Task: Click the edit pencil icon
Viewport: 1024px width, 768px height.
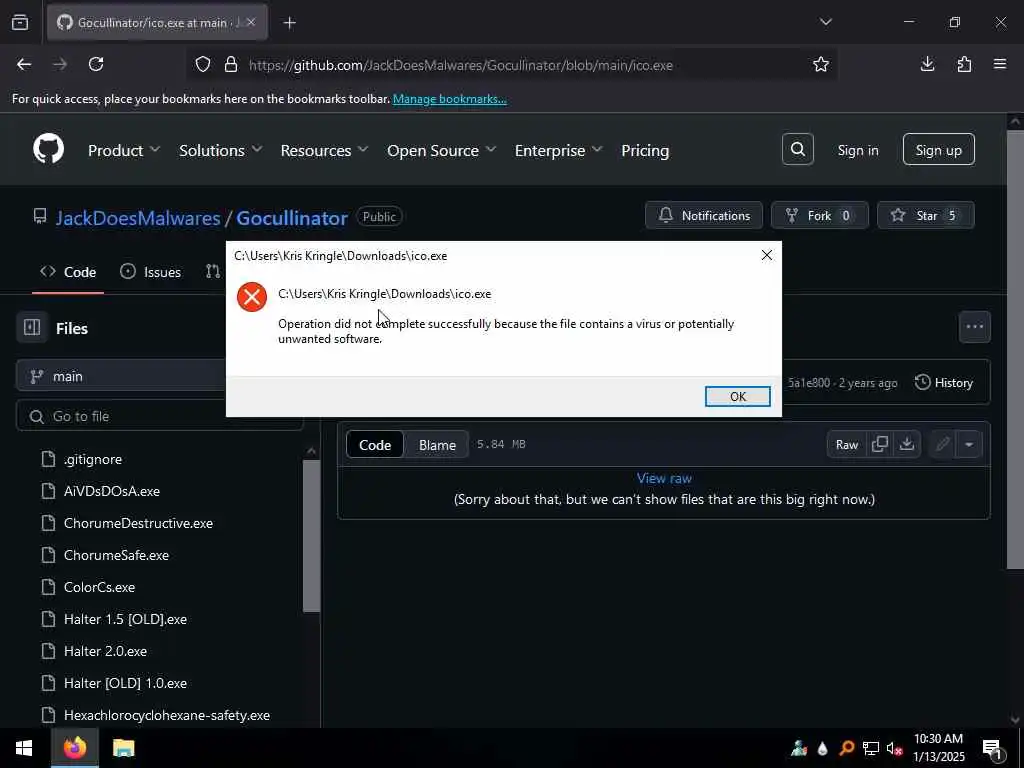Action: click(942, 445)
